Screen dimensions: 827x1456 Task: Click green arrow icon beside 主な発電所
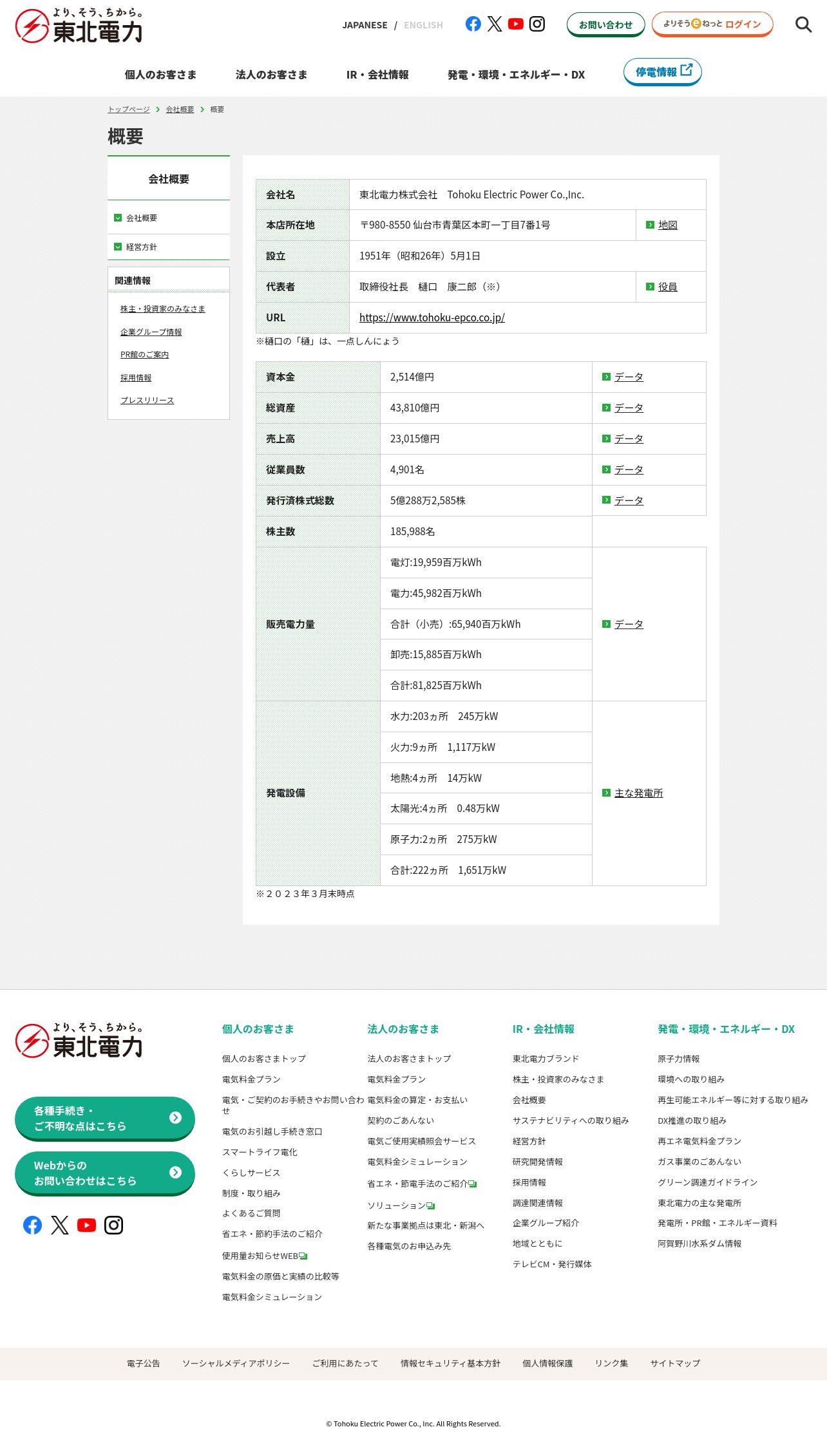(x=606, y=793)
